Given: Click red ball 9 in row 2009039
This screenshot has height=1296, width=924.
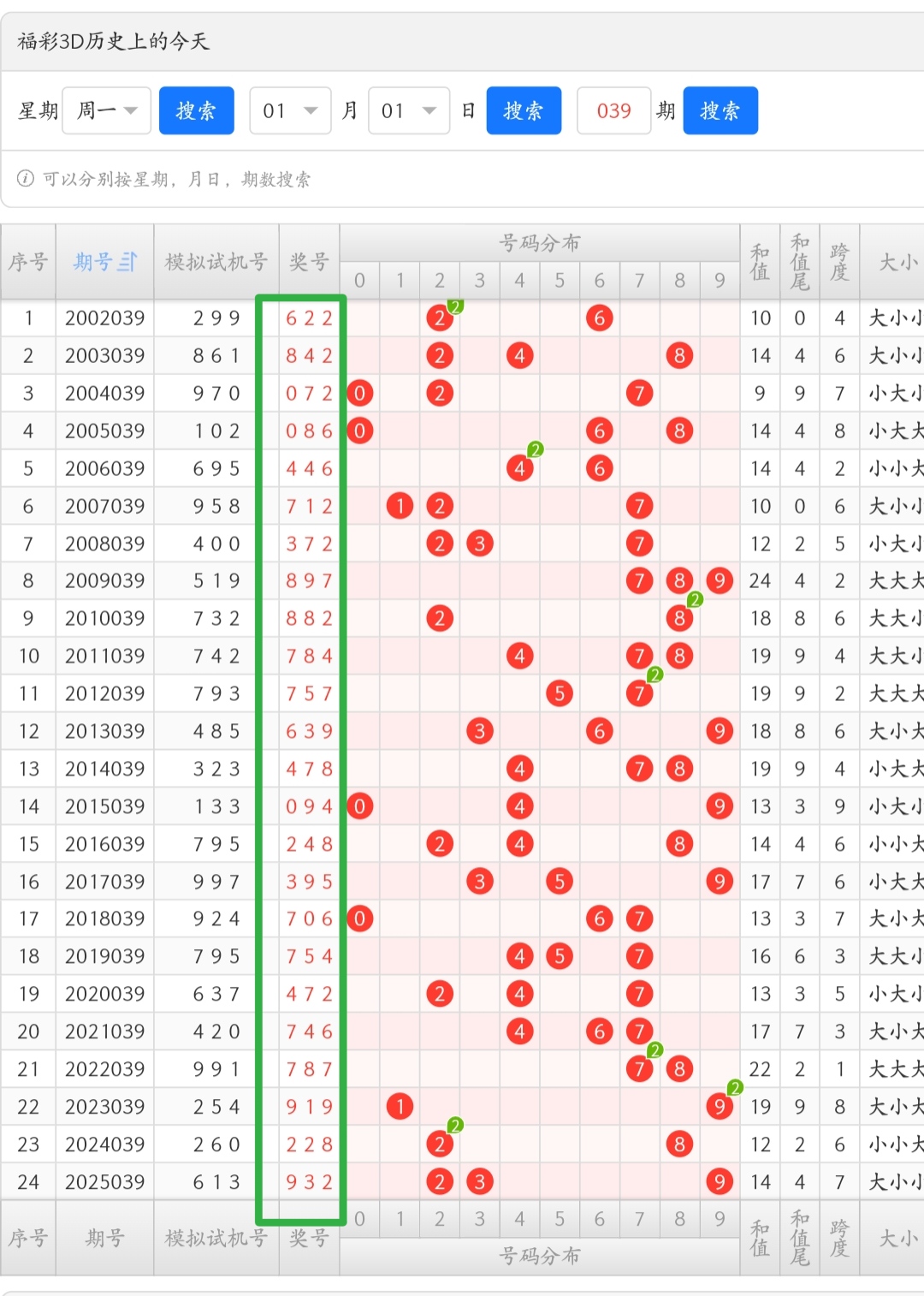Looking at the screenshot, I should pyautogui.click(x=720, y=581).
